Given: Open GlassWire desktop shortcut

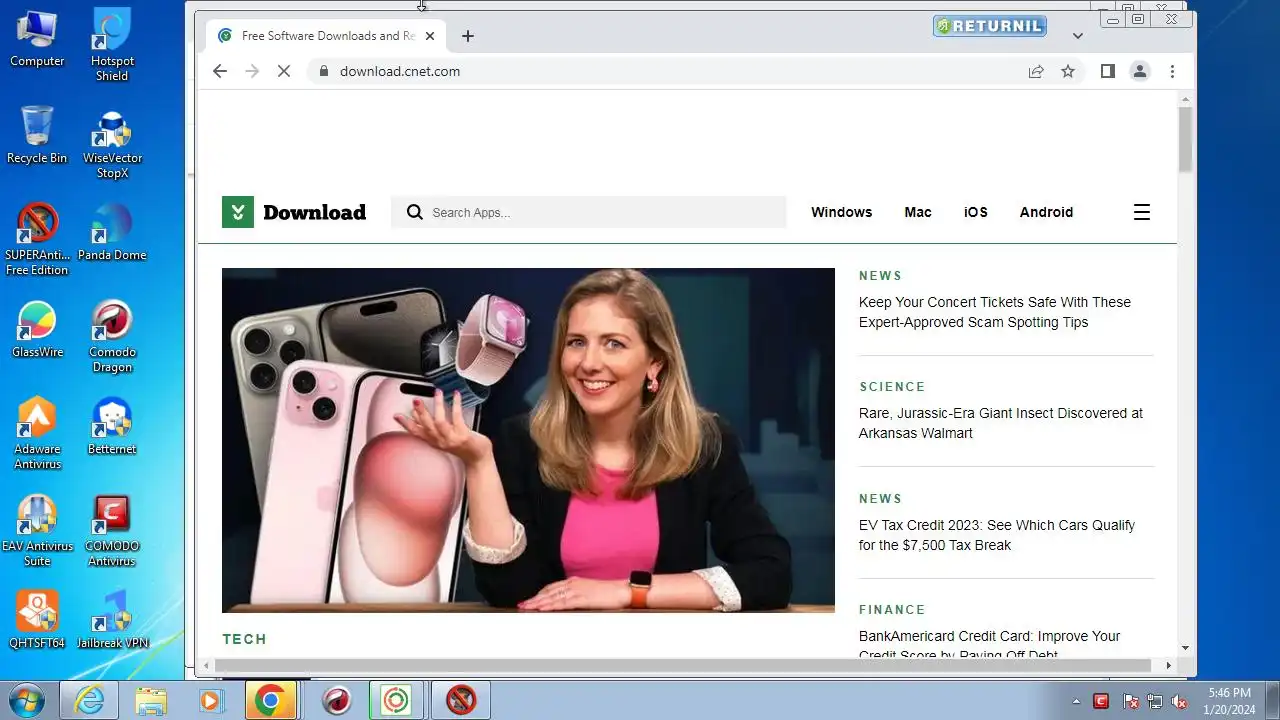Looking at the screenshot, I should point(37,329).
